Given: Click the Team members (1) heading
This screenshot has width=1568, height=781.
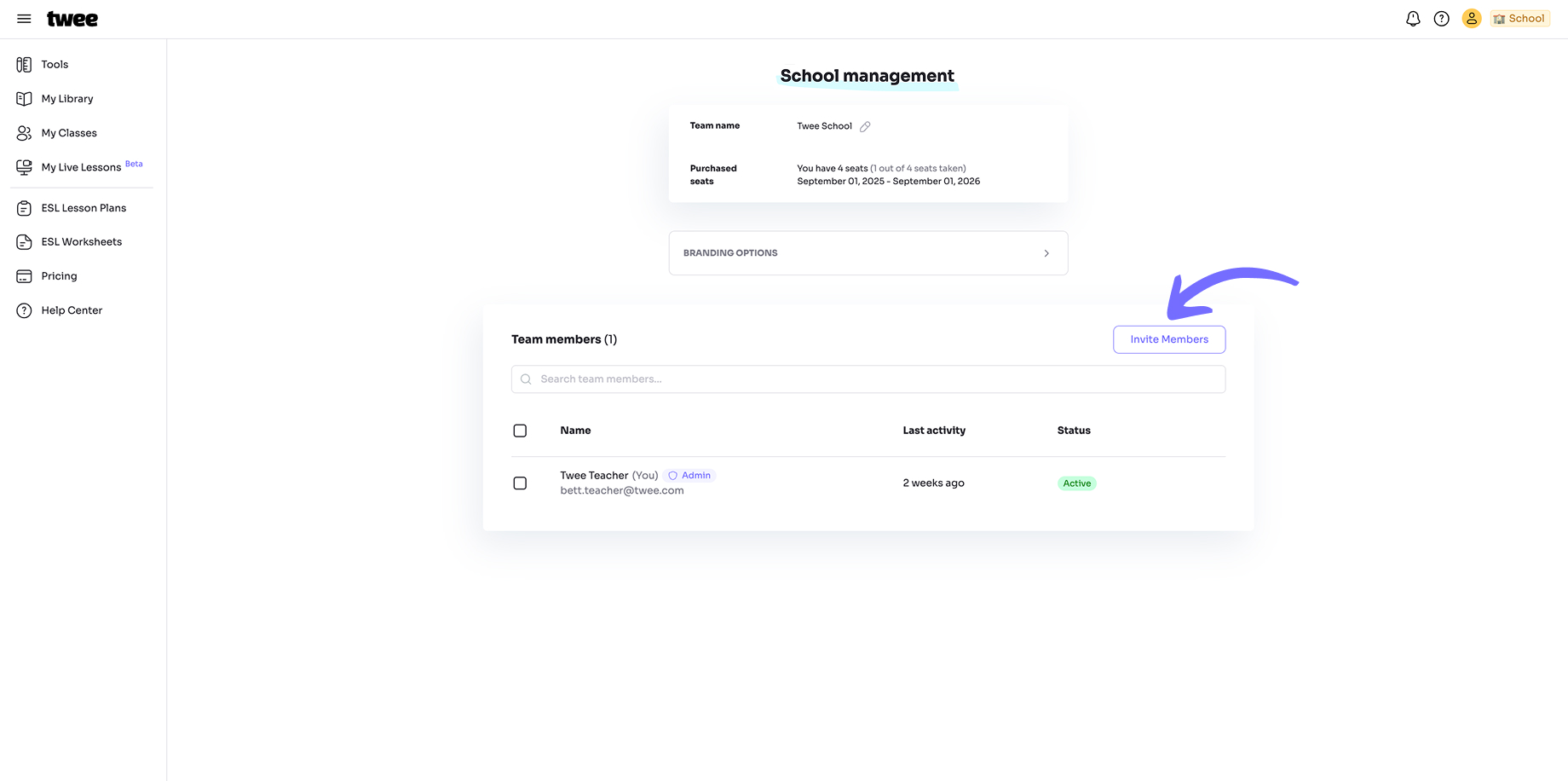Looking at the screenshot, I should pyautogui.click(x=564, y=339).
